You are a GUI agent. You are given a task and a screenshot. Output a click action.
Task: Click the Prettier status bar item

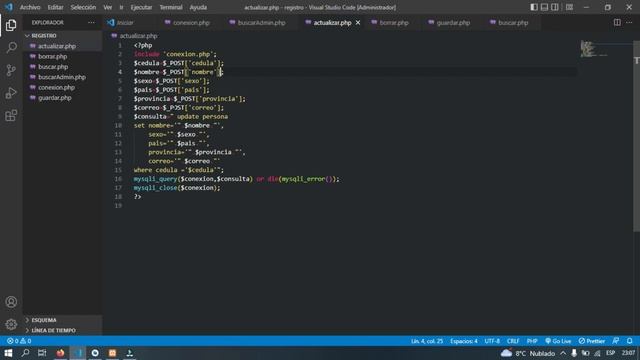tap(591, 341)
